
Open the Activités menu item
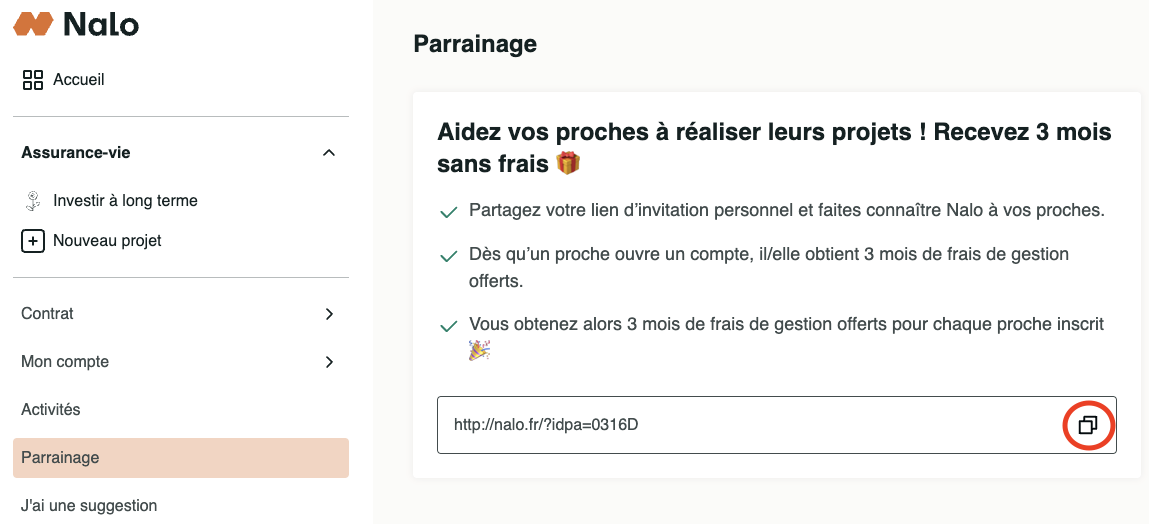(51, 410)
